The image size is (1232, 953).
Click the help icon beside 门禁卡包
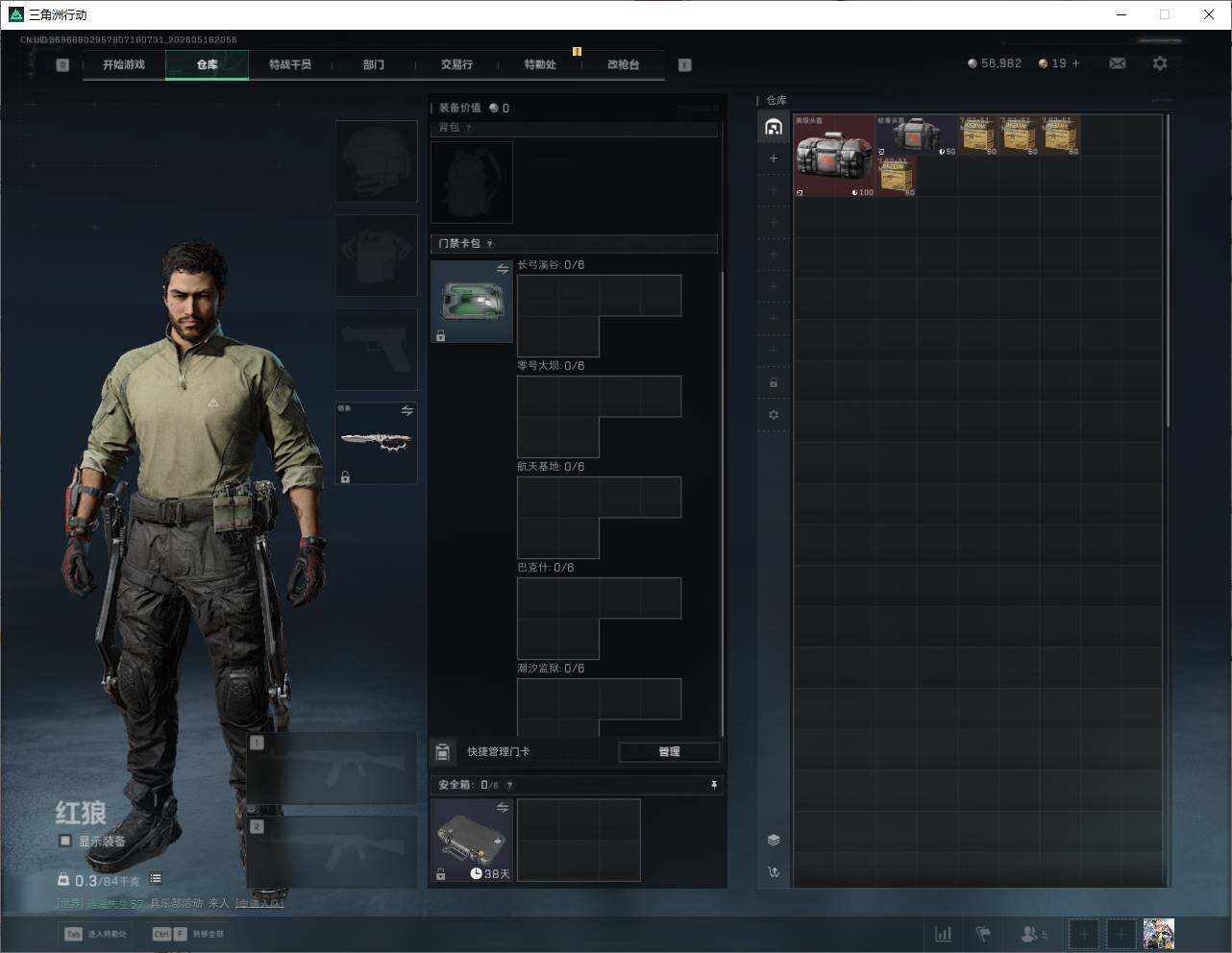[490, 244]
